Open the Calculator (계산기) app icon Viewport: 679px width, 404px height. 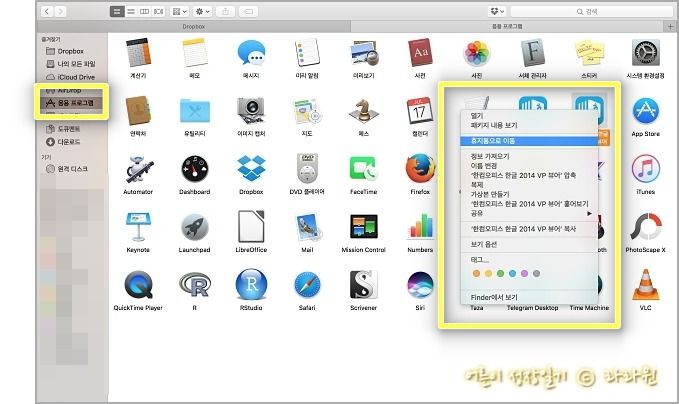coord(138,52)
